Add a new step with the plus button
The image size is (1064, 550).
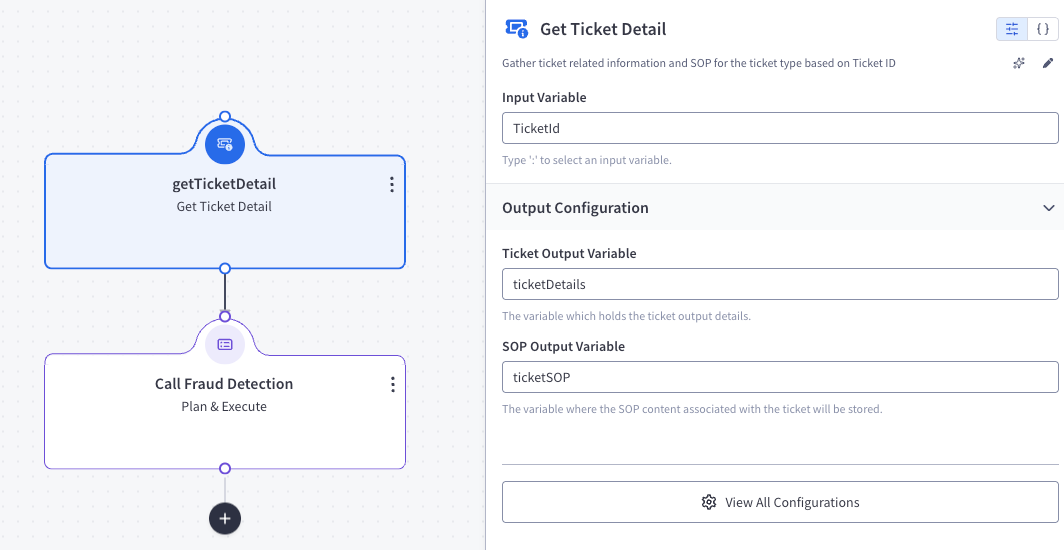[x=225, y=519]
